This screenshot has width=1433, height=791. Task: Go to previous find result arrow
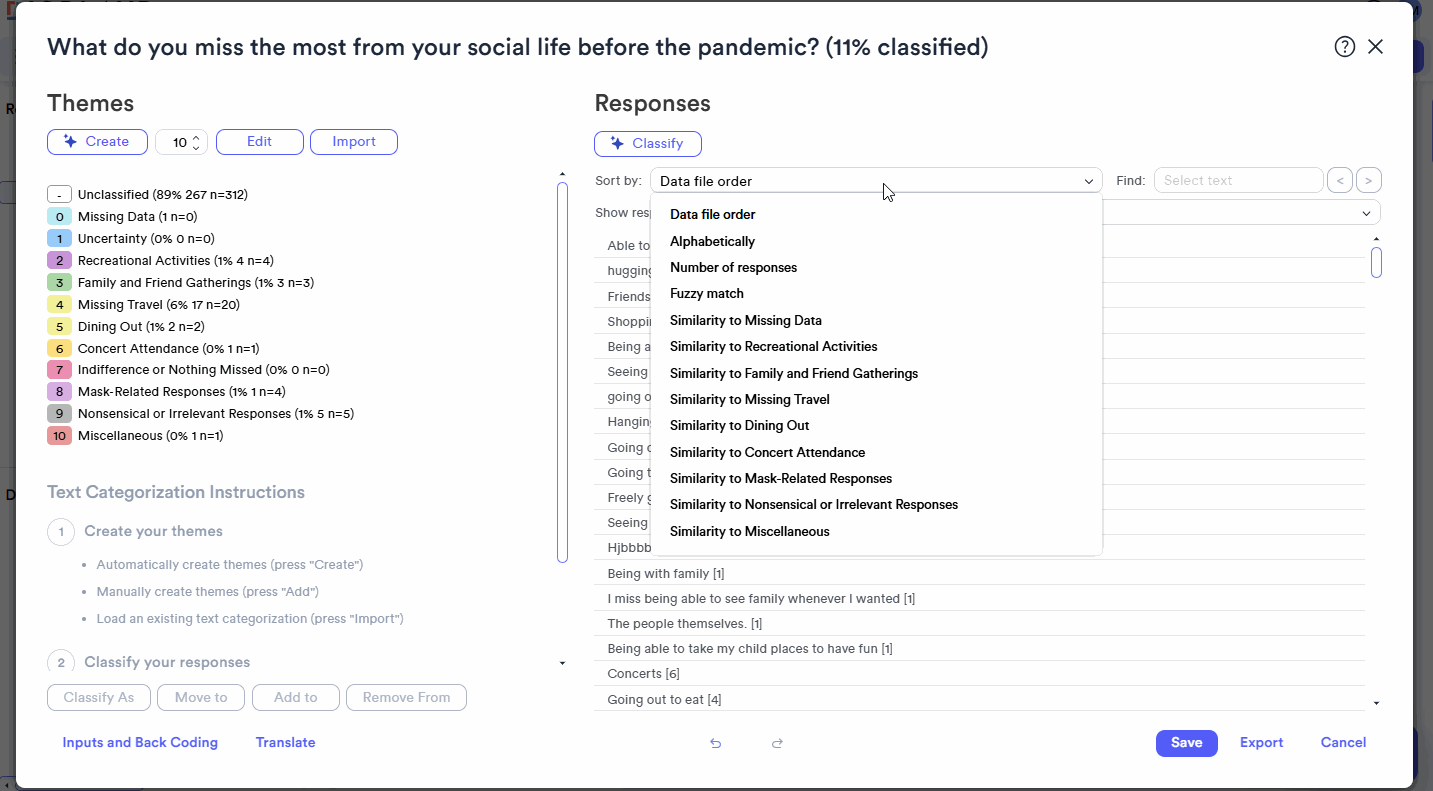click(x=1339, y=181)
